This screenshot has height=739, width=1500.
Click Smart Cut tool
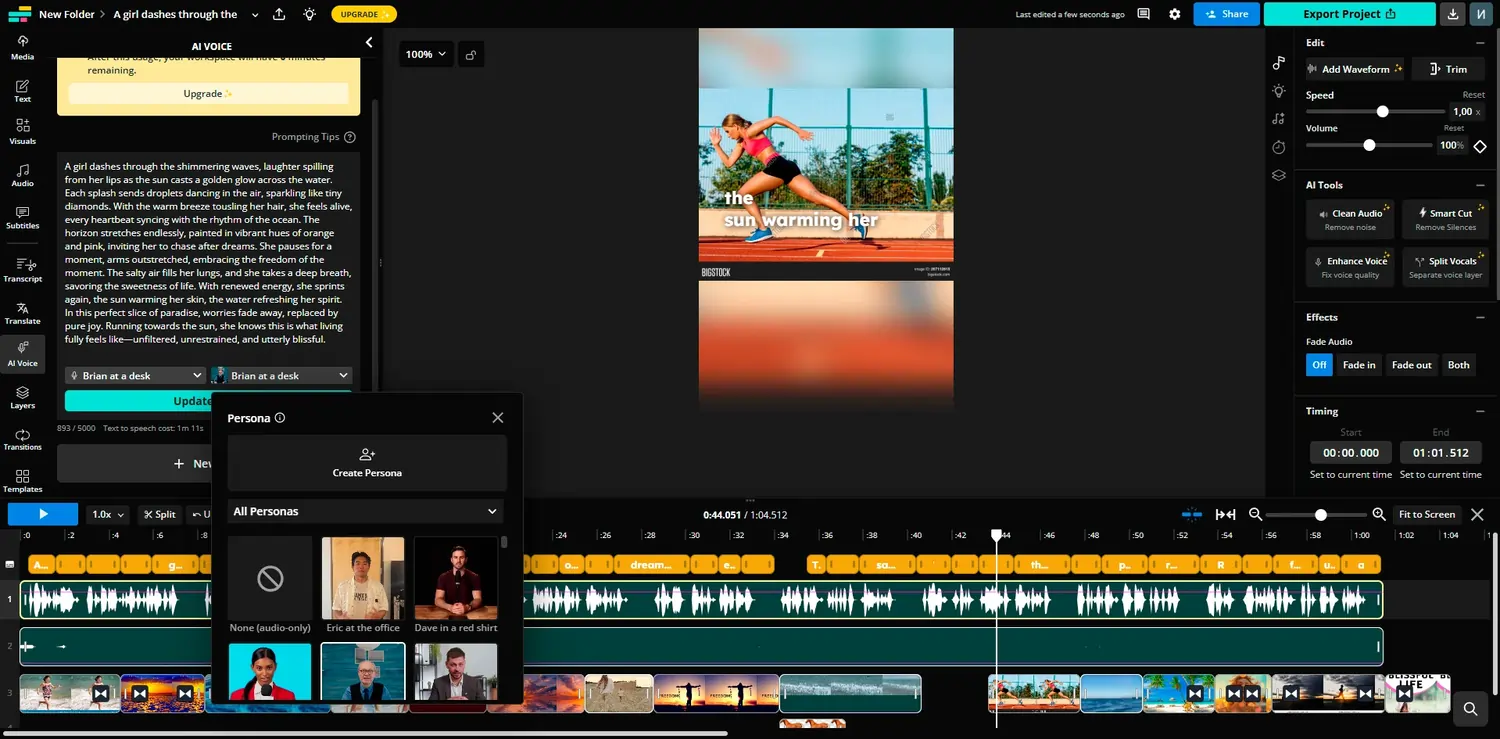1445,219
